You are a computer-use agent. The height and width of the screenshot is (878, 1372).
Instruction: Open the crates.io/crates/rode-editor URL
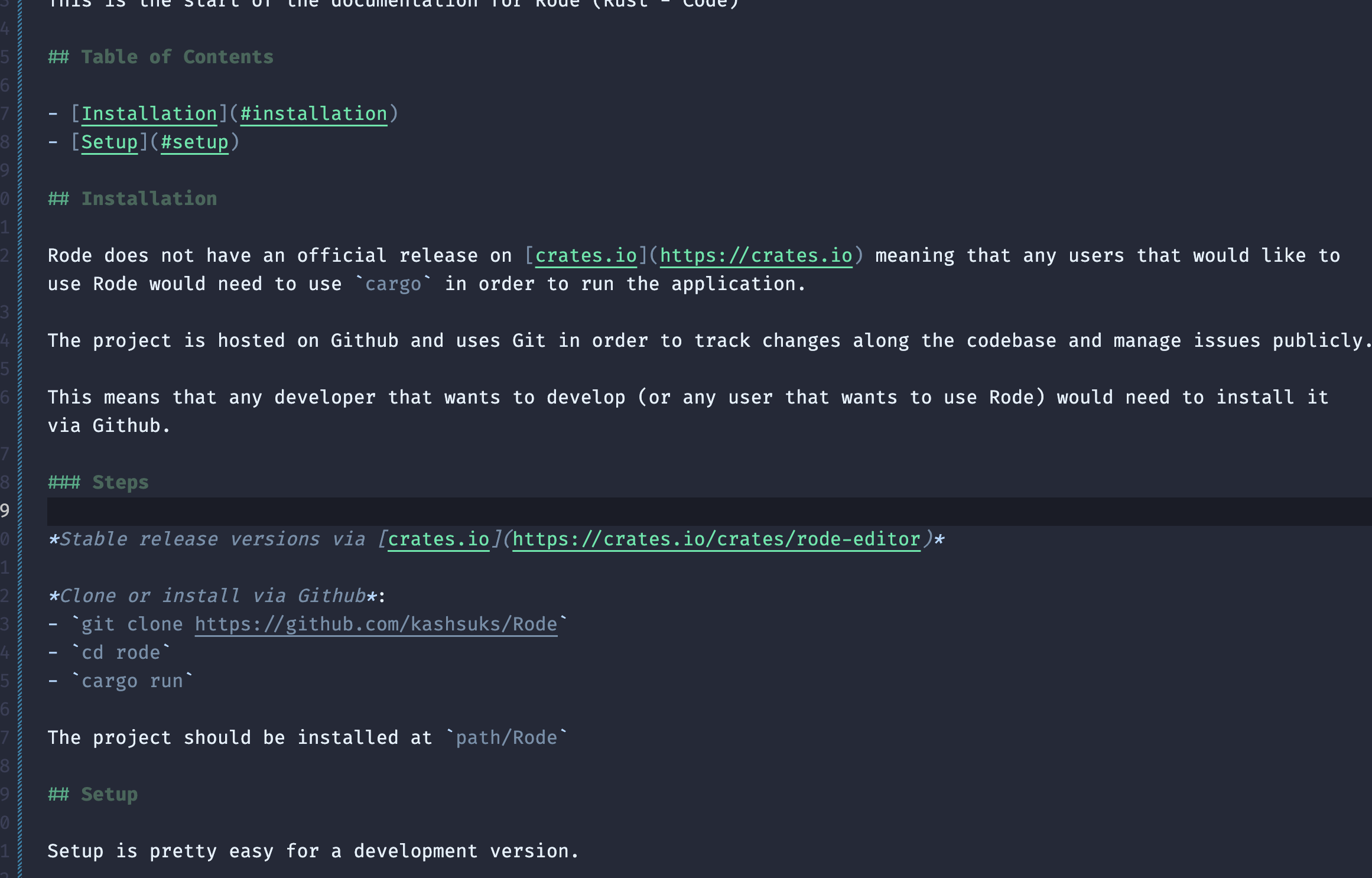pyautogui.click(x=716, y=539)
